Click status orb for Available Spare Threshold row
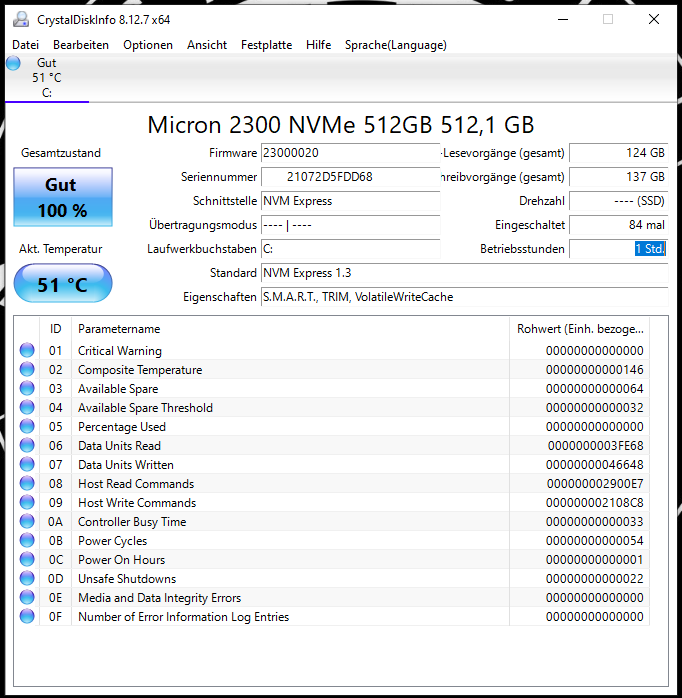The height and width of the screenshot is (698, 682). tap(27, 407)
